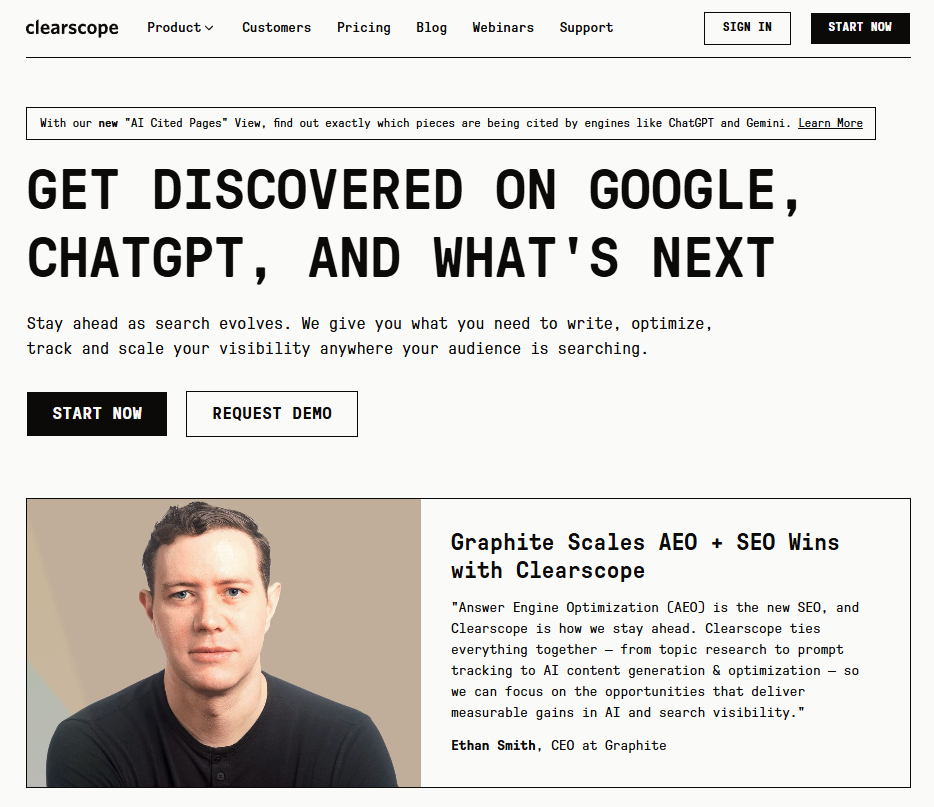Open the Webinars section
Screen dimensions: 934x807
503,28
